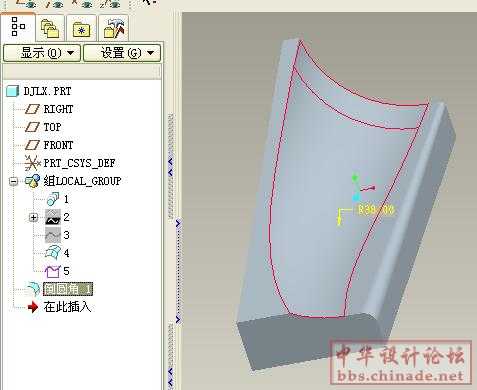Open the Favorites folder tab
This screenshot has height=390, width=477.
click(81, 28)
